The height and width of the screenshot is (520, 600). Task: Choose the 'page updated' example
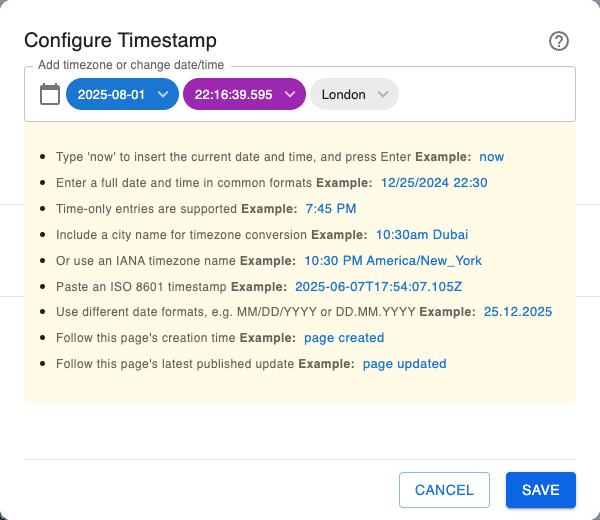pos(404,364)
